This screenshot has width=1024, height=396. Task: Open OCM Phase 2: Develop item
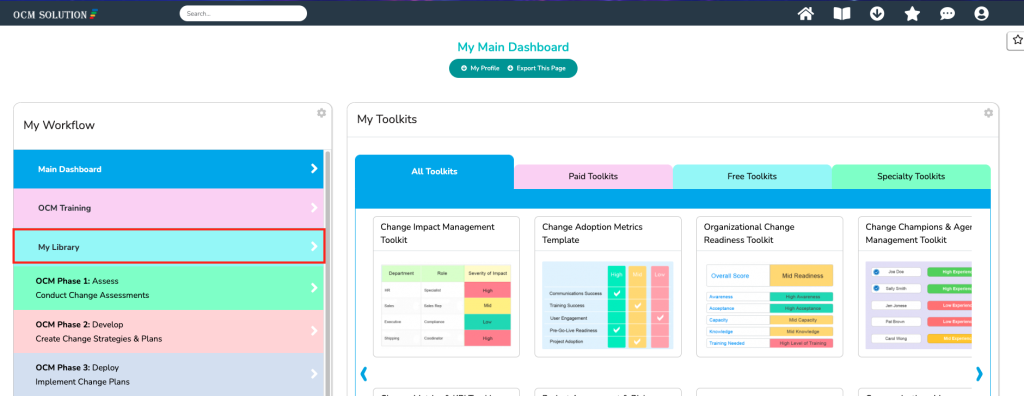tap(168, 331)
